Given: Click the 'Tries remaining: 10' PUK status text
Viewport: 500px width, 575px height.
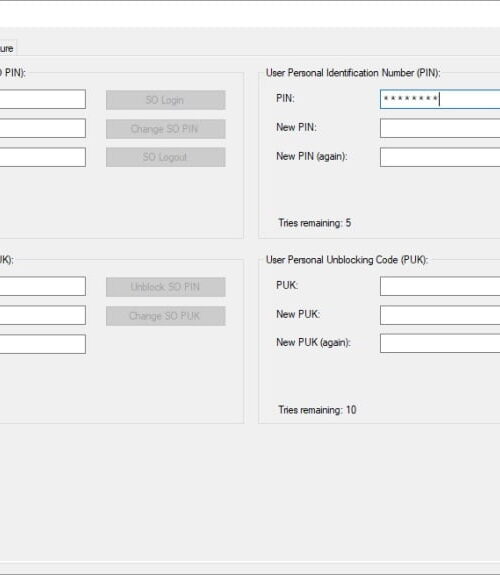Looking at the screenshot, I should click(317, 410).
